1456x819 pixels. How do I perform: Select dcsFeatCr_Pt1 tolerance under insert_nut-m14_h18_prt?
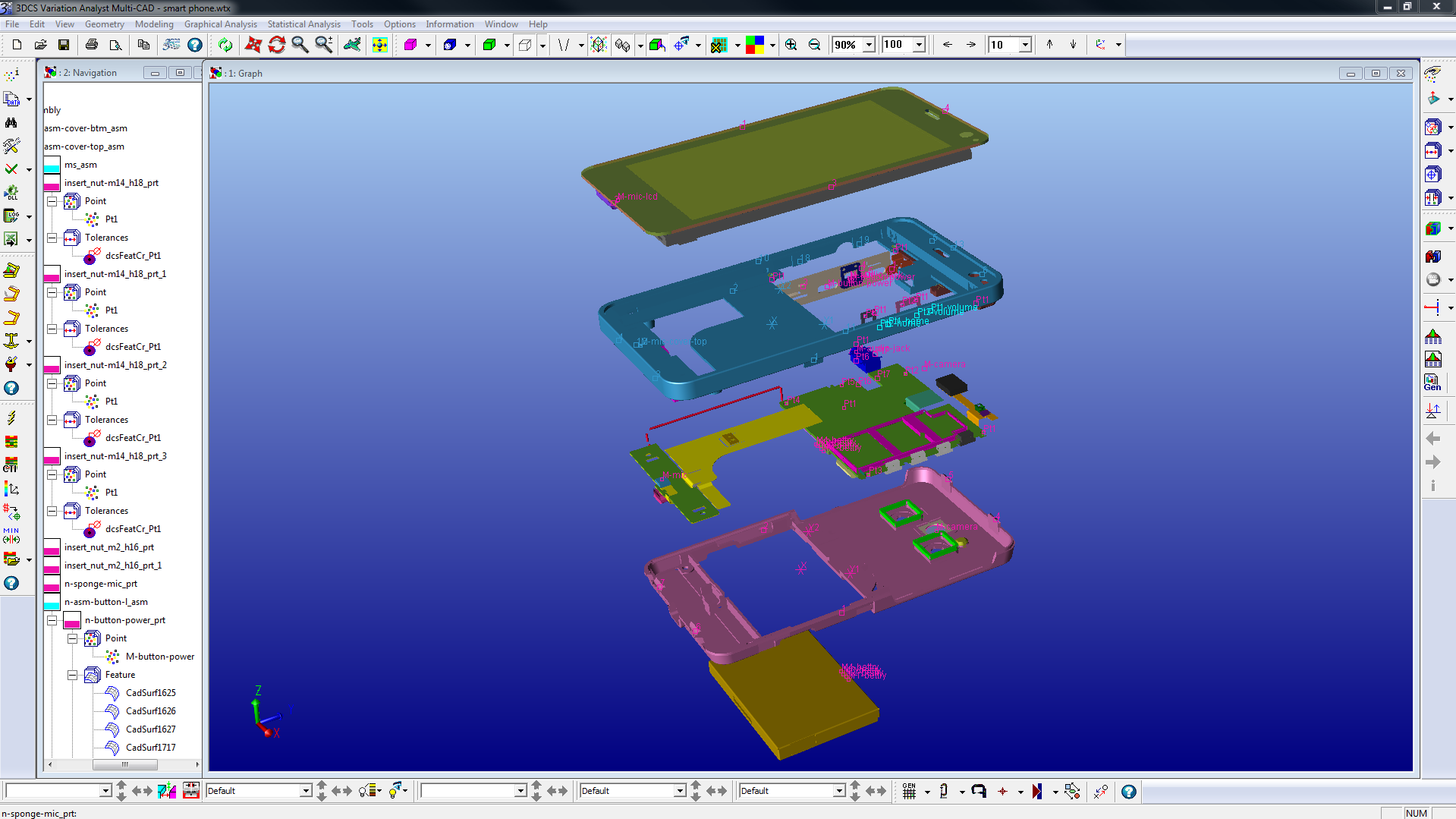133,256
